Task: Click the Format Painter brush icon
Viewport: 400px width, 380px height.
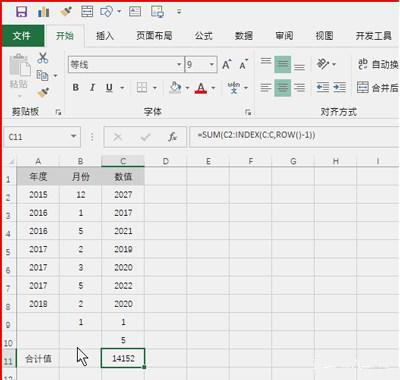Action: (x=43, y=92)
